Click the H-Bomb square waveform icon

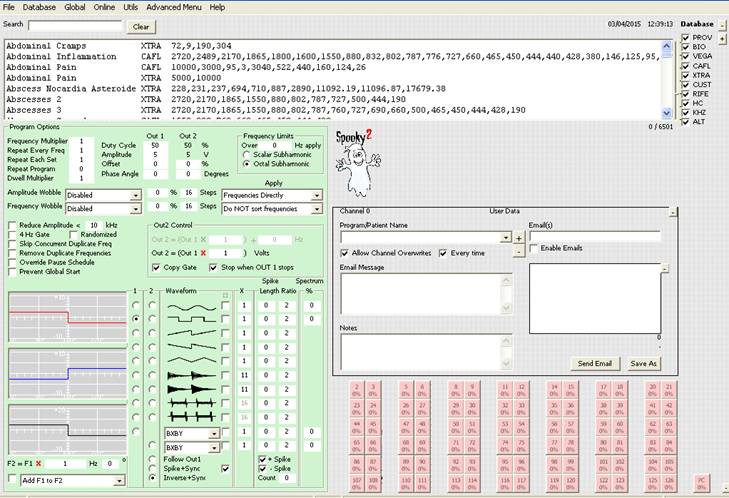tap(192, 417)
